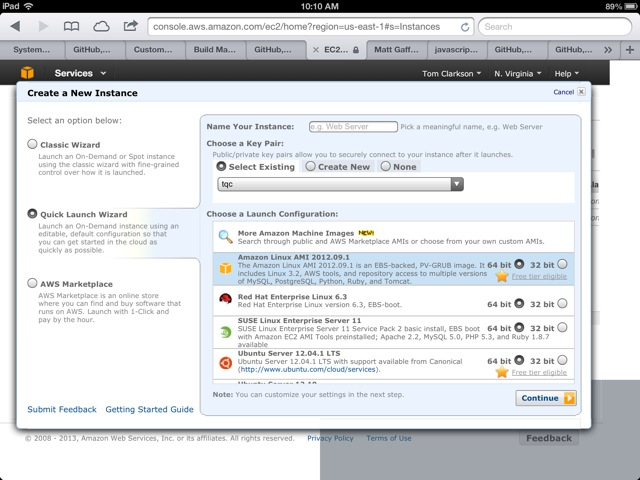The width and height of the screenshot is (640, 480).
Task: Tap the Safari back arrow
Action: pyautogui.click(x=15, y=27)
